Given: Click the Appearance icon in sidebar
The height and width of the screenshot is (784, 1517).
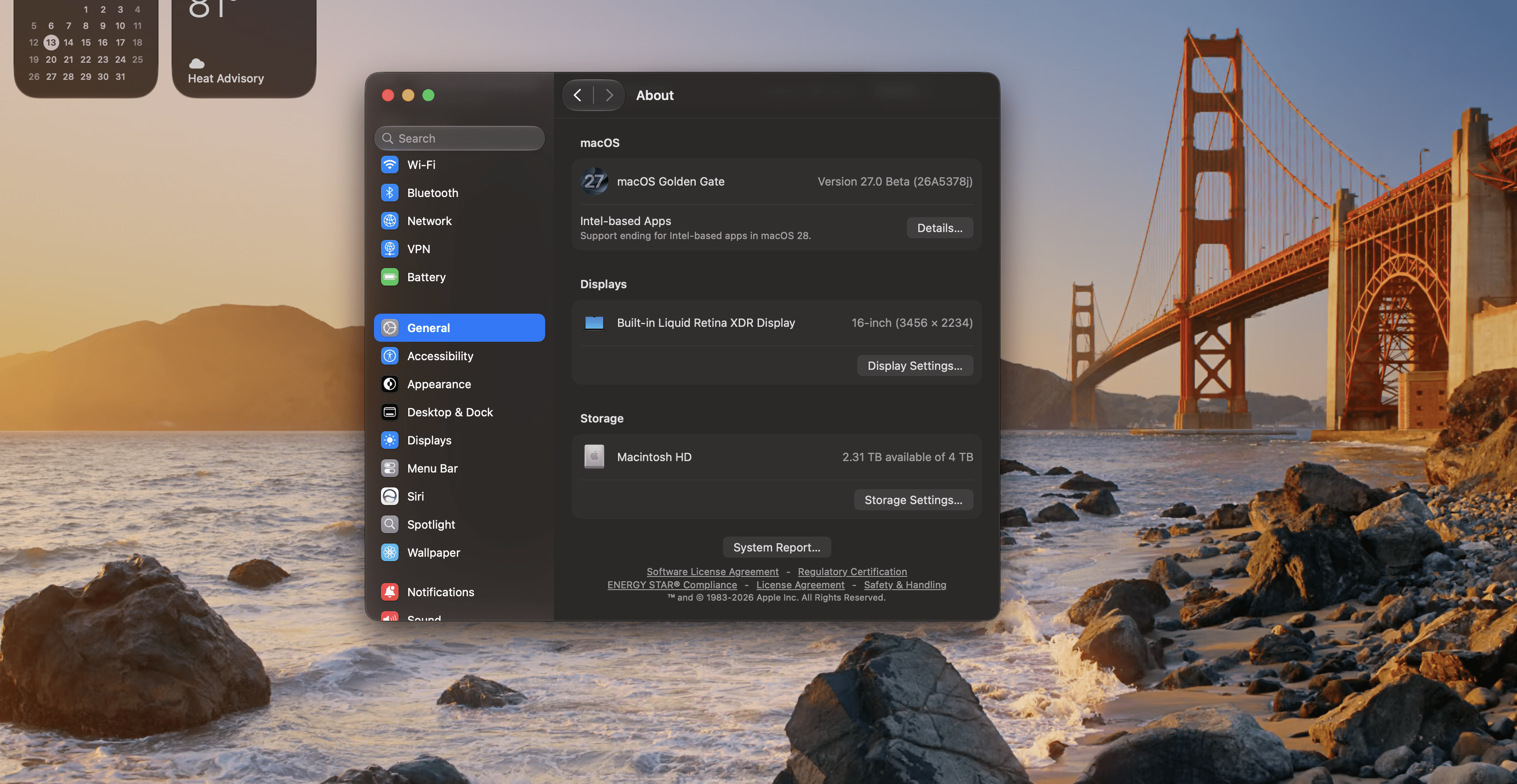Looking at the screenshot, I should pyautogui.click(x=389, y=384).
